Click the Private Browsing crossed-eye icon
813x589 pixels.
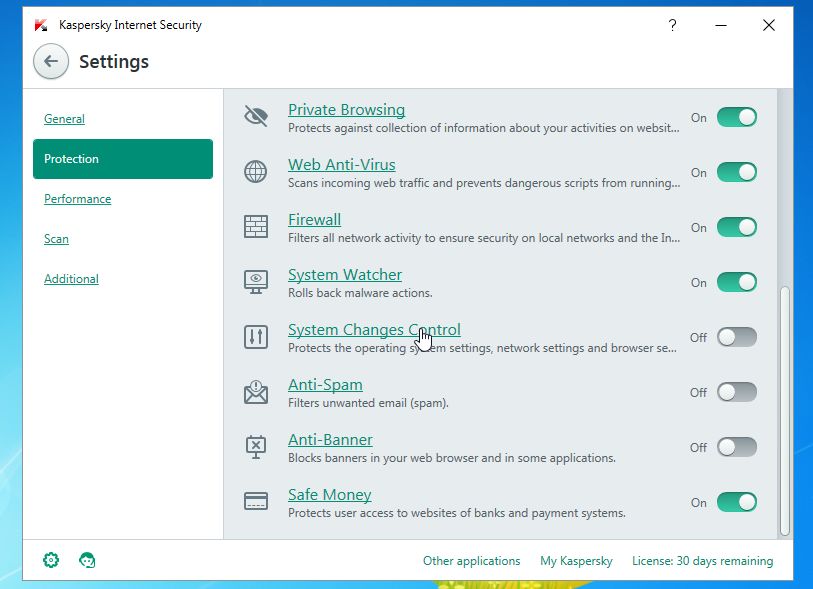[256, 117]
